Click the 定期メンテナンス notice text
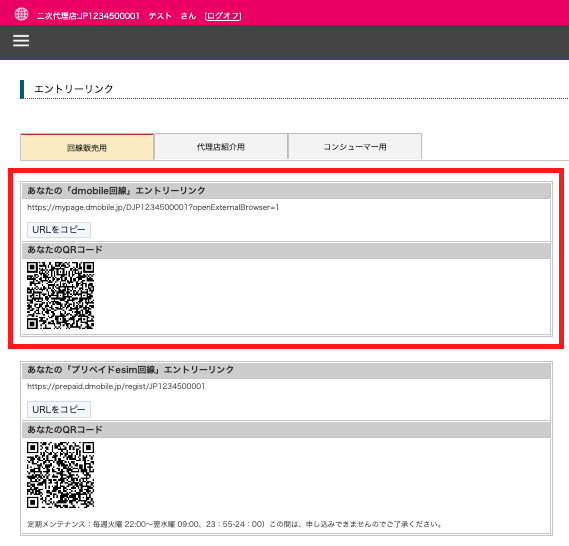569x546 pixels. (235, 524)
